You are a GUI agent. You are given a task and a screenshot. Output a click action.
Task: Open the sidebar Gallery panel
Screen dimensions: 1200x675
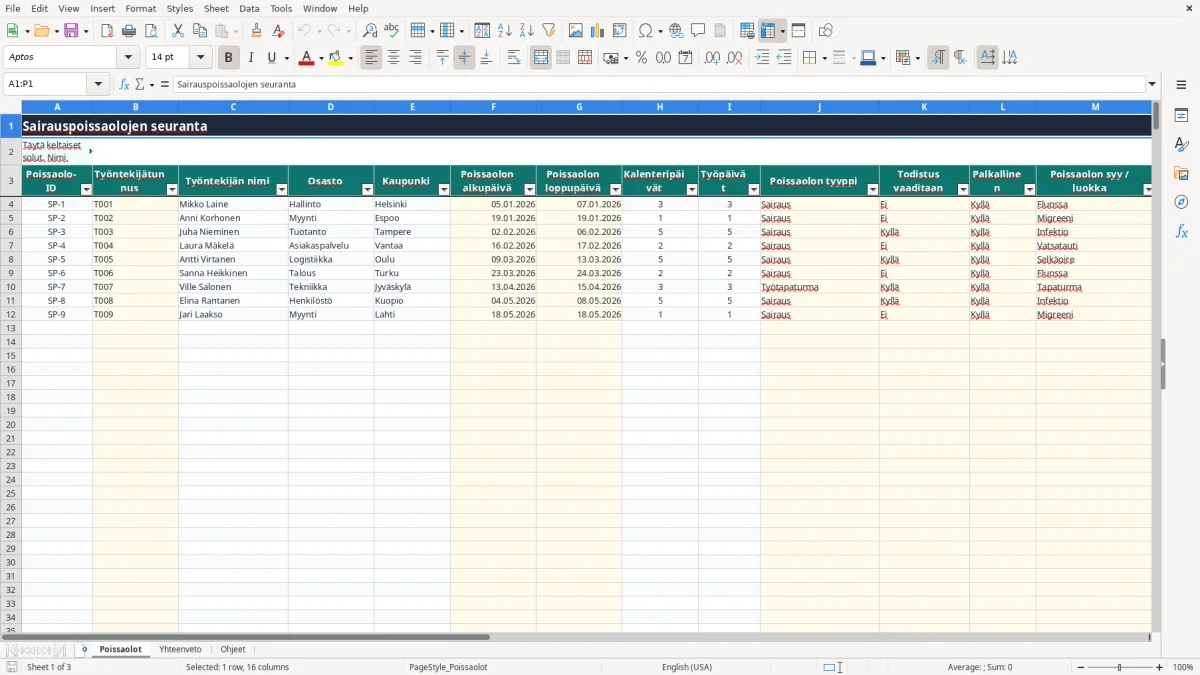(1181, 173)
